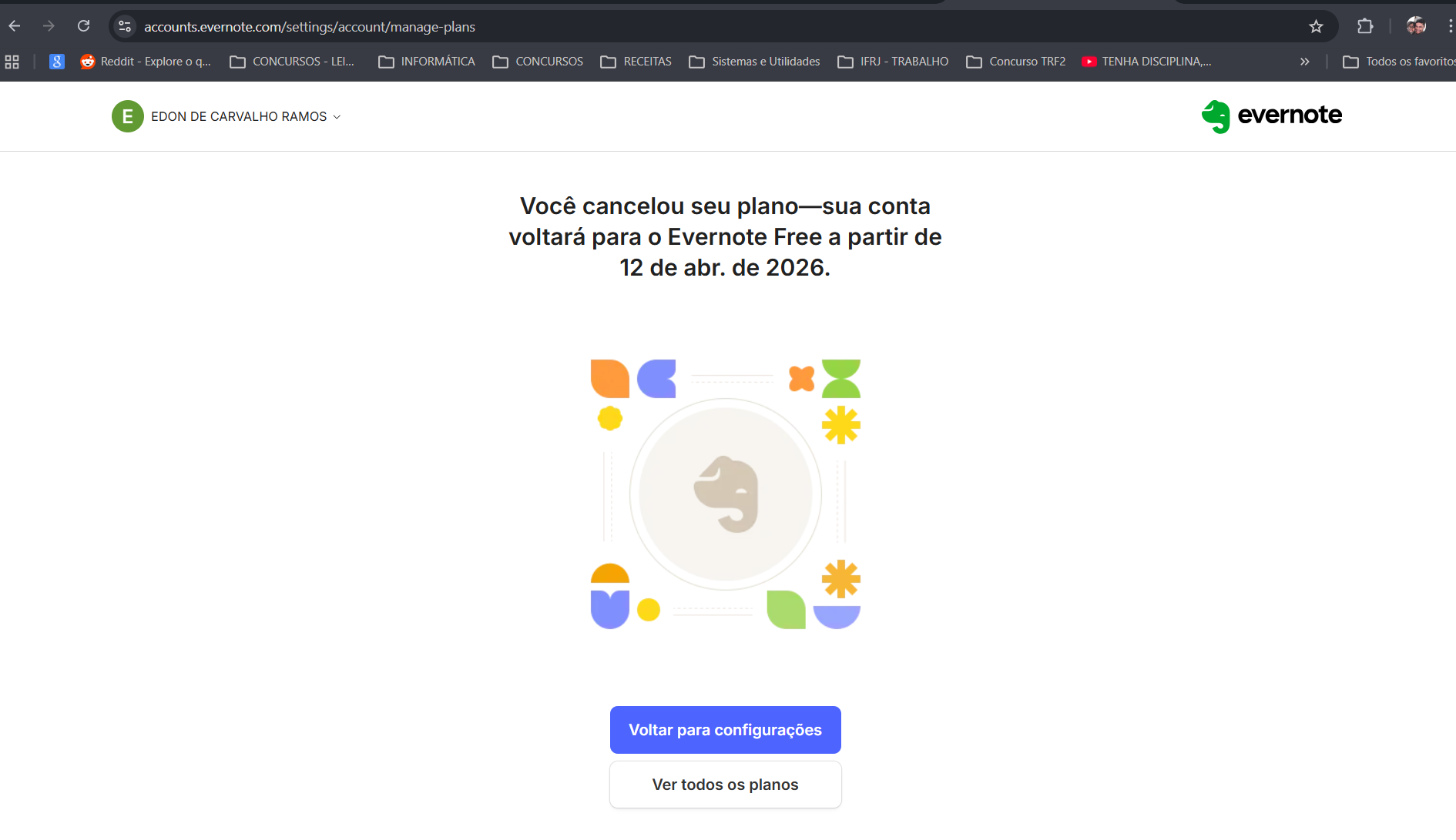The width and height of the screenshot is (1456, 840).
Task: Open the TENHA DISCIPLINA YouTube bookmark
Action: [1146, 62]
